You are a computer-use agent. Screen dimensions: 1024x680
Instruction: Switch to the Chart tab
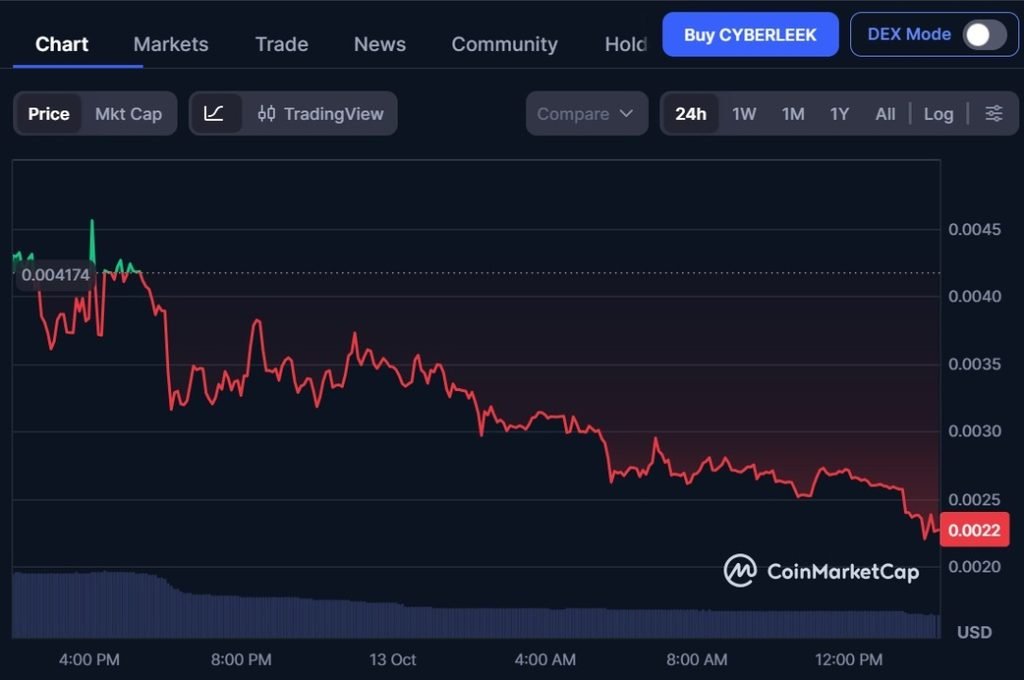click(61, 44)
